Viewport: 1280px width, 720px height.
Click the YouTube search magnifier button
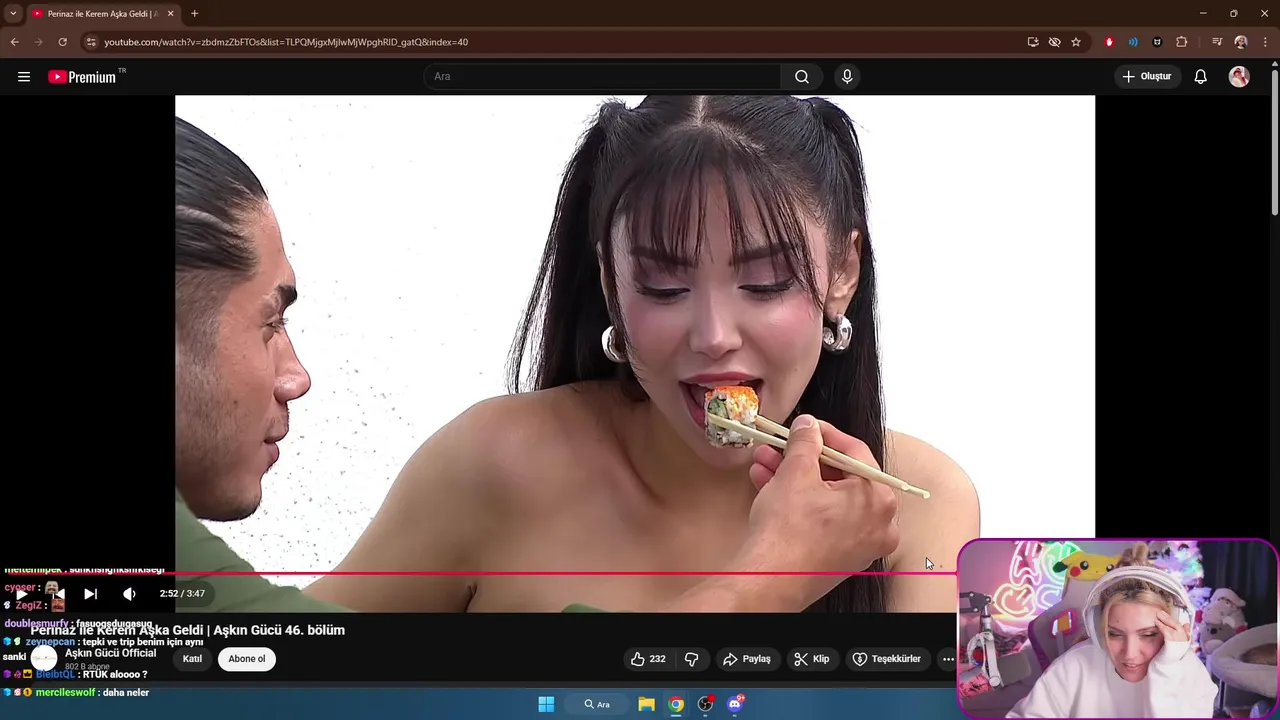pos(802,77)
